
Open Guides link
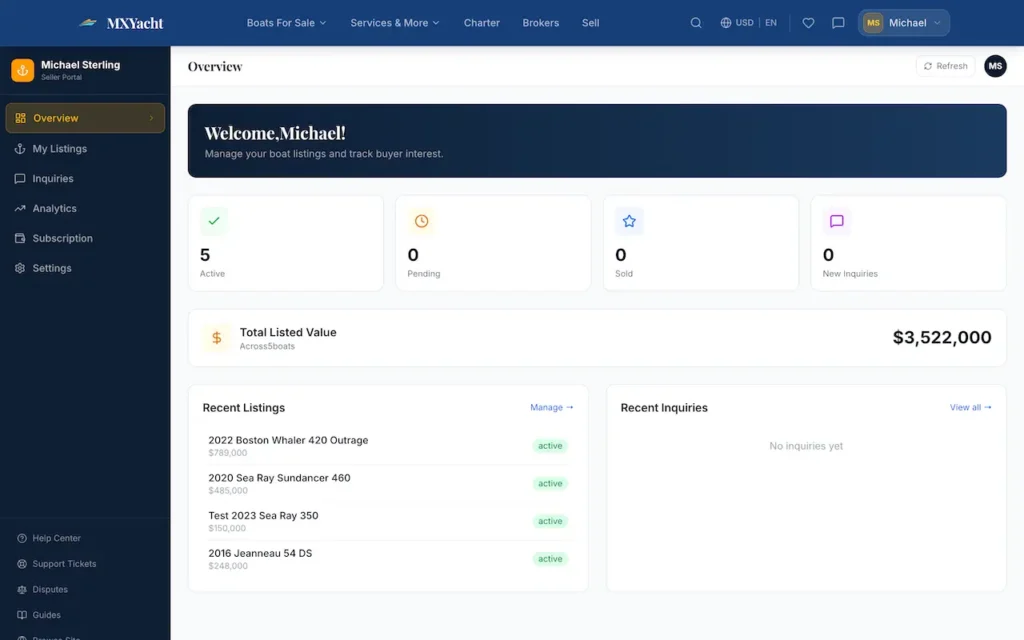coord(46,615)
